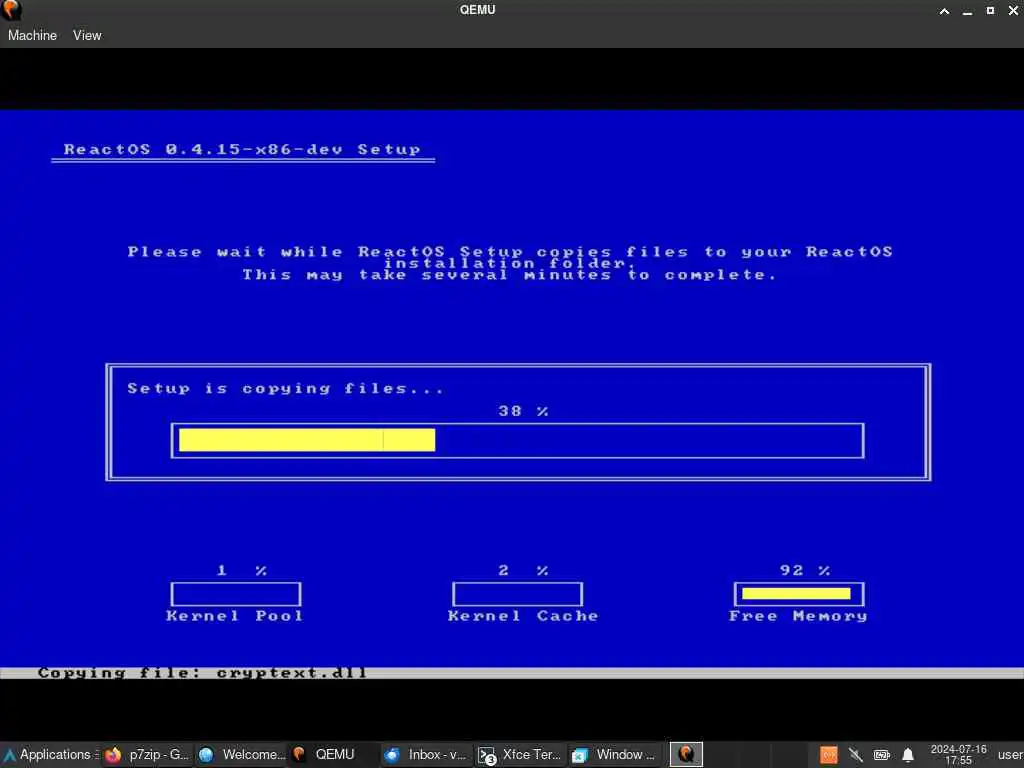Click the clock showing 2024-07-16 17:55

point(959,754)
